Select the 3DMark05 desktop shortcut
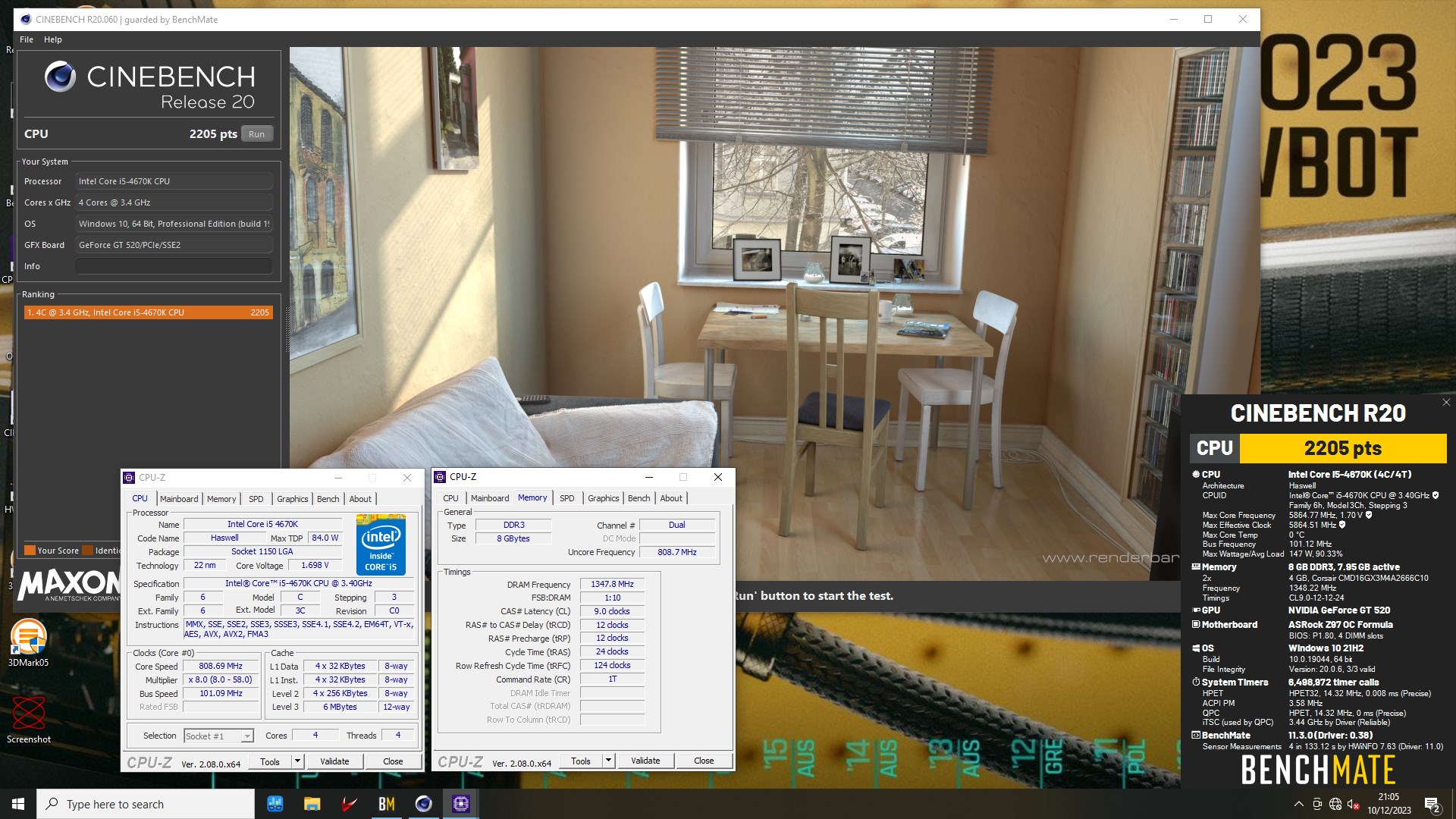 pyautogui.click(x=29, y=643)
